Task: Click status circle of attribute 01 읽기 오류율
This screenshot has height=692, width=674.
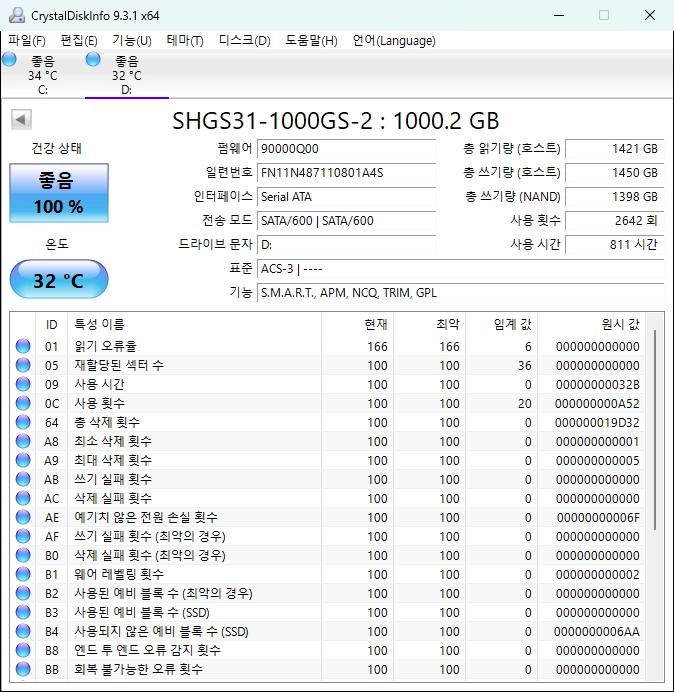Action: coord(23,346)
